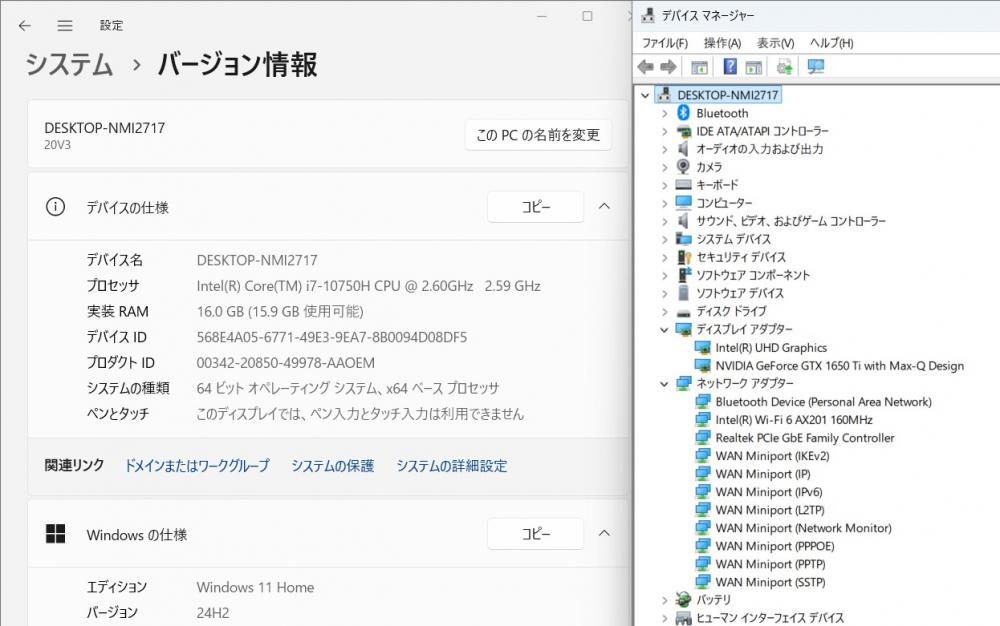Open the Settings hamburger navigation menu
Viewport: 1000px width, 626px height.
65,25
